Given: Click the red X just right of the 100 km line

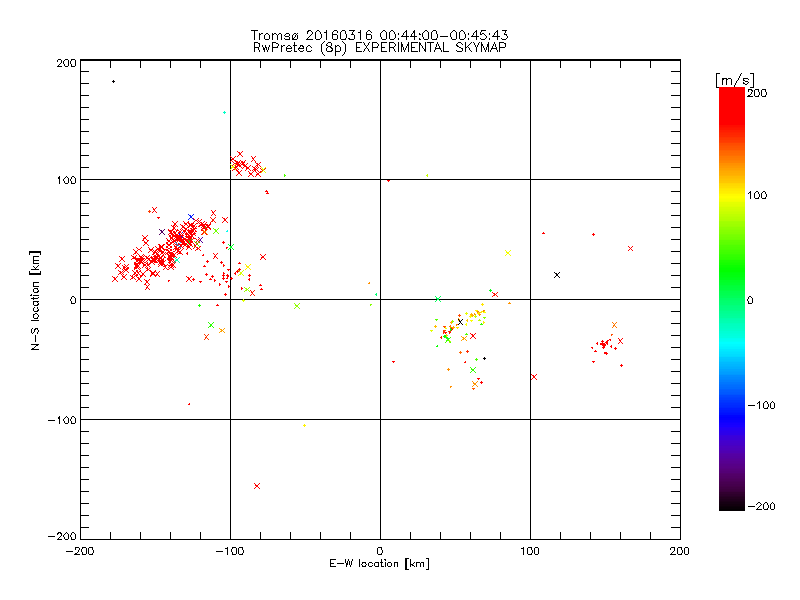Looking at the screenshot, I should click(x=534, y=377).
